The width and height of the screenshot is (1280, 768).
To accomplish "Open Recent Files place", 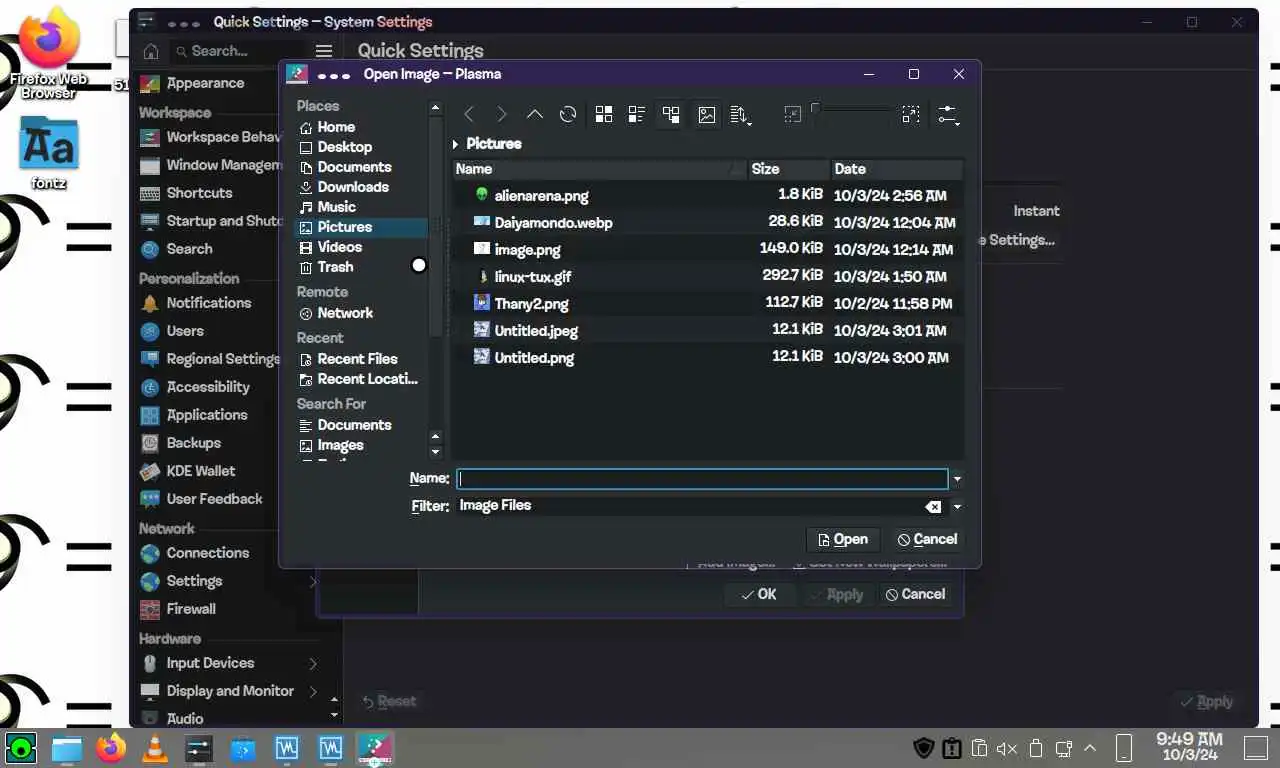I will pyautogui.click(x=362, y=359).
